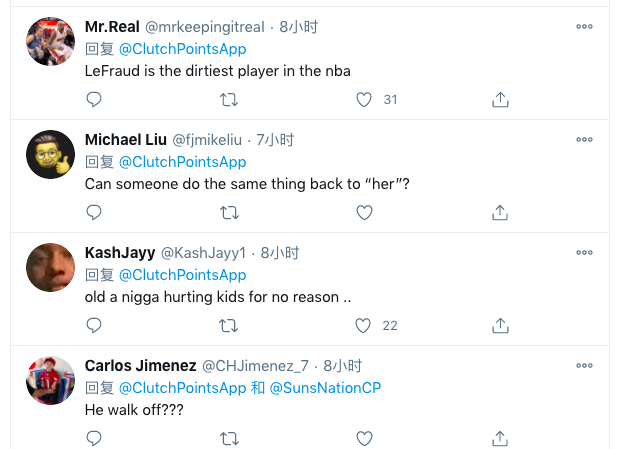The height and width of the screenshot is (449, 620).
Task: Like KashJayy's tweet with 22 likes
Action: pos(365,325)
